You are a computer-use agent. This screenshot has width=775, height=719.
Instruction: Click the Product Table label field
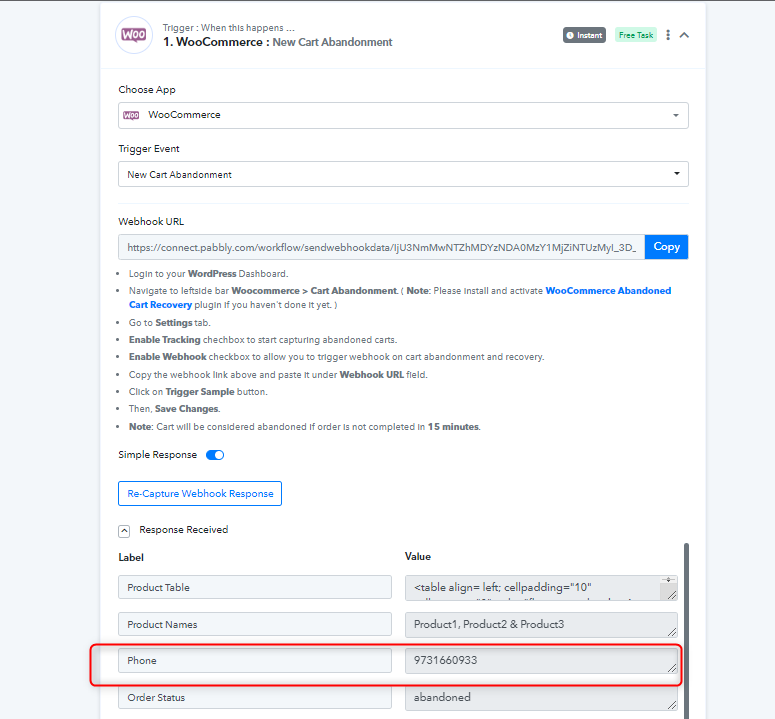coord(255,587)
